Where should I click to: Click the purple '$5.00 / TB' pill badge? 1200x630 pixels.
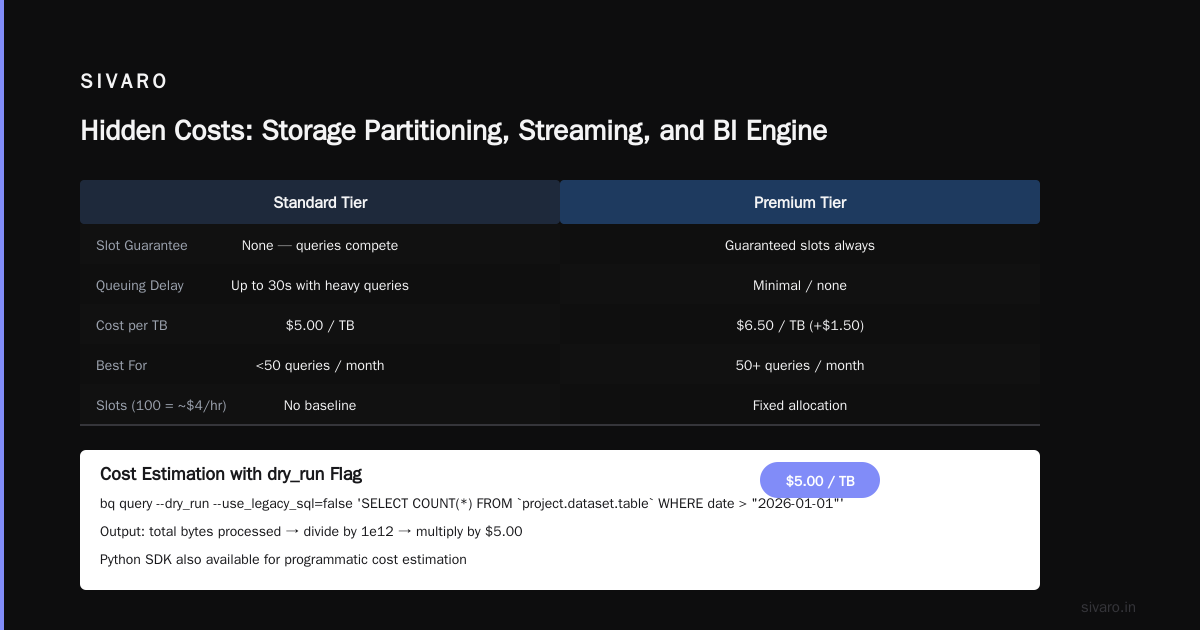[820, 480]
